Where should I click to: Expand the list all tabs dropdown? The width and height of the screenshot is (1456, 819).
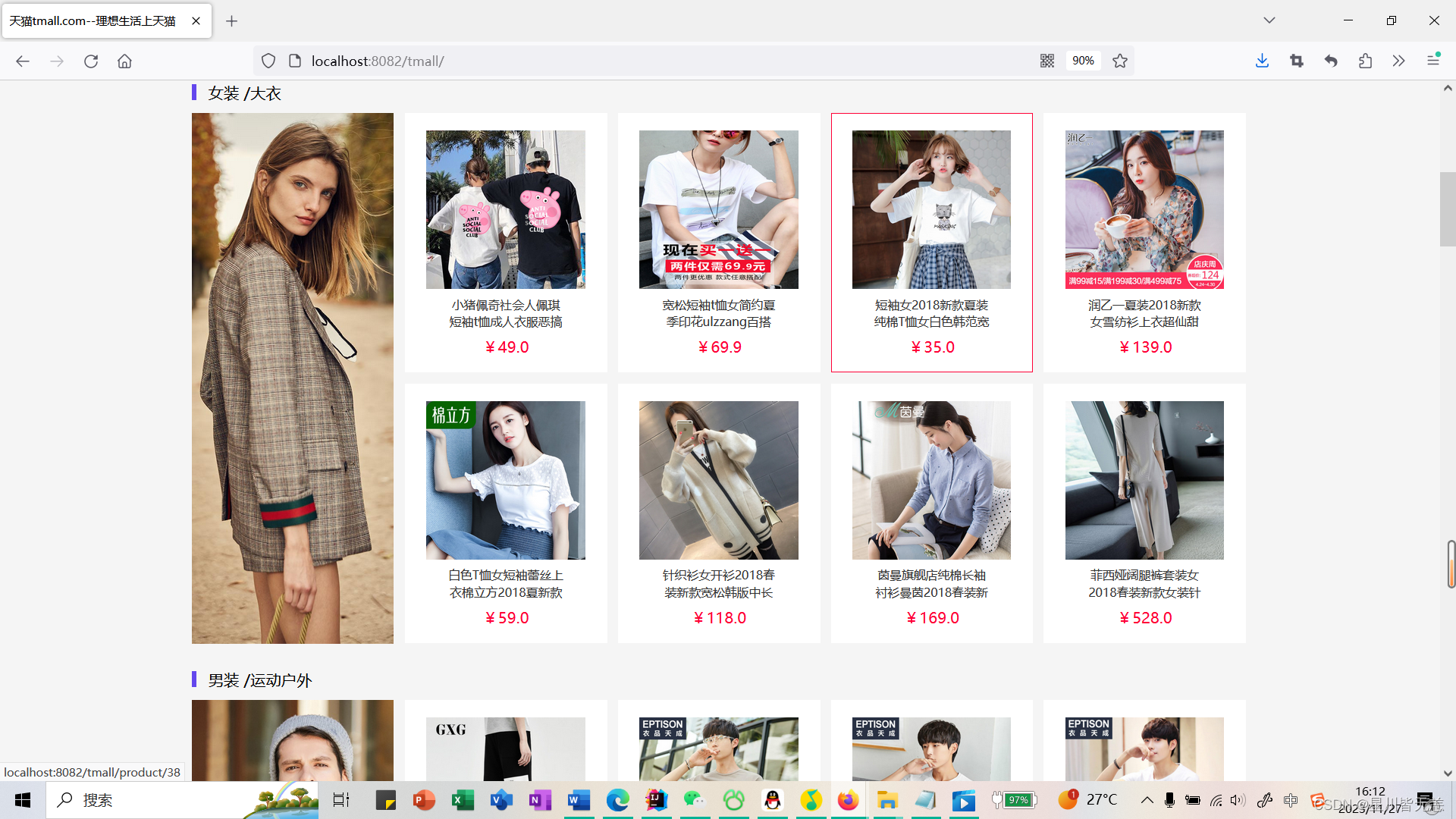(1269, 20)
